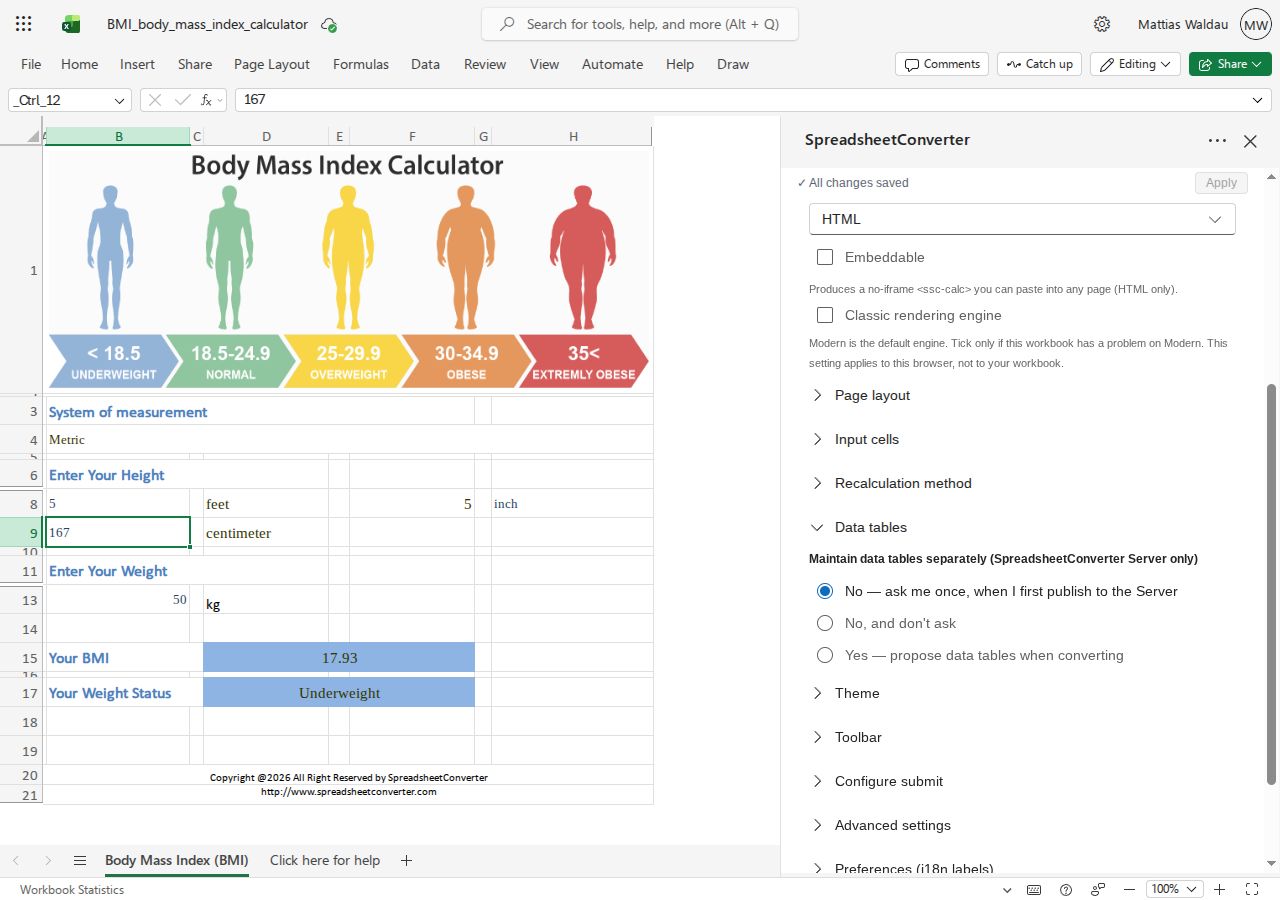
Task: Open the MW account avatar
Action: point(1255,24)
